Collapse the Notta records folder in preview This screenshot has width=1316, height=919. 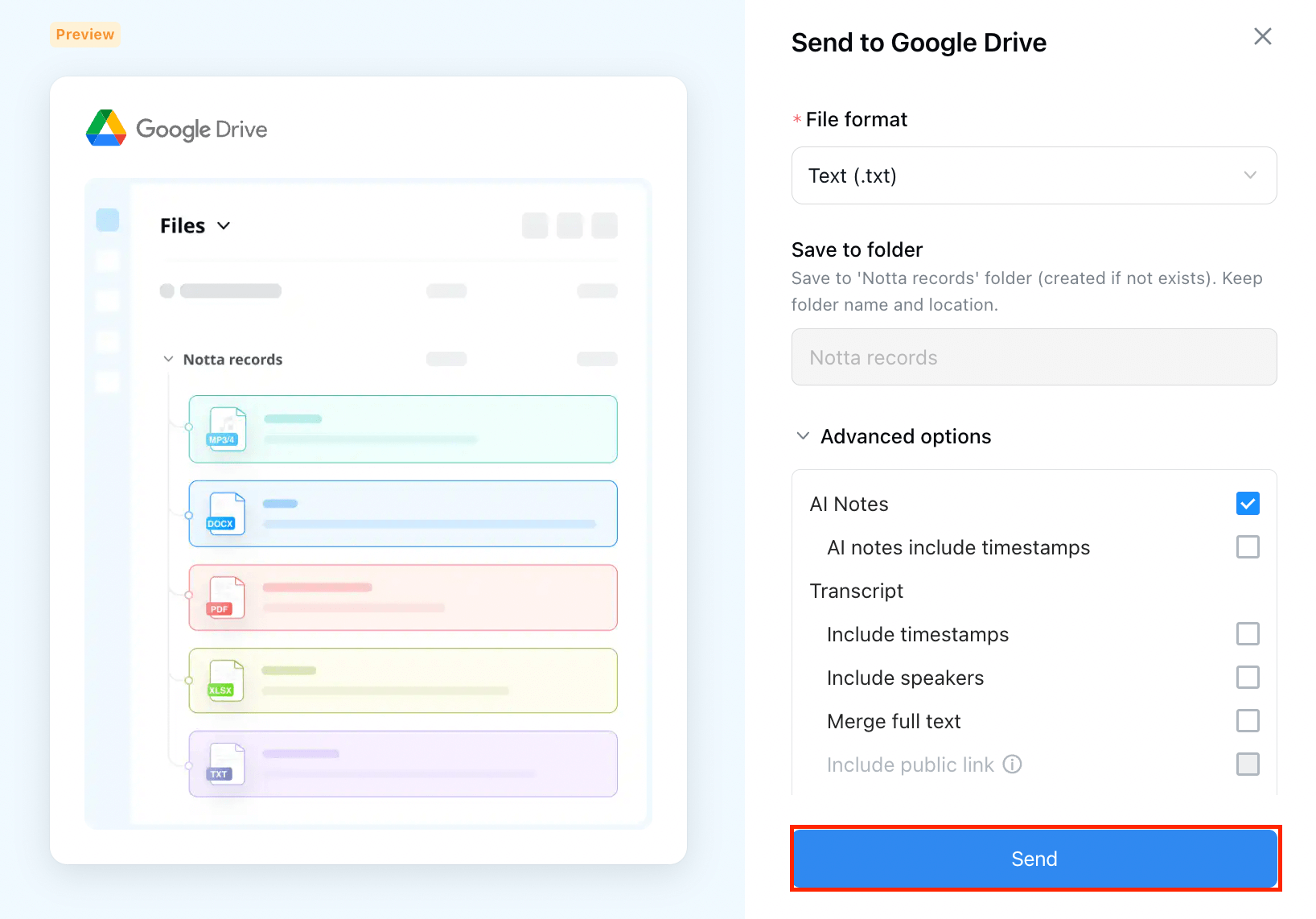[168, 359]
